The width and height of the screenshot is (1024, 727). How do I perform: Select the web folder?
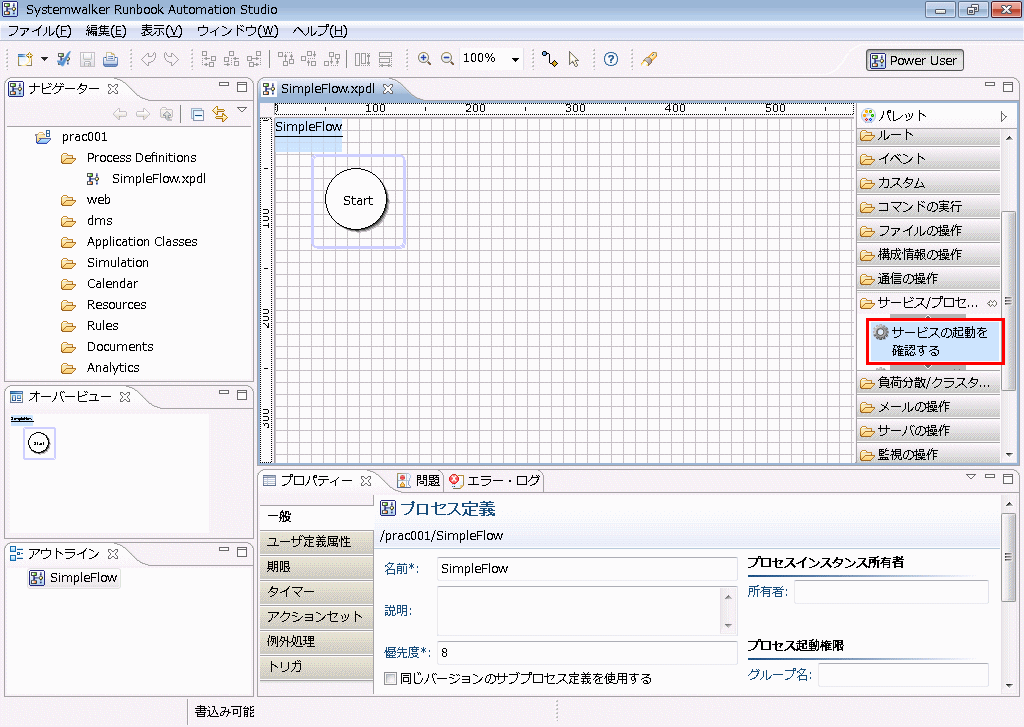[99, 199]
